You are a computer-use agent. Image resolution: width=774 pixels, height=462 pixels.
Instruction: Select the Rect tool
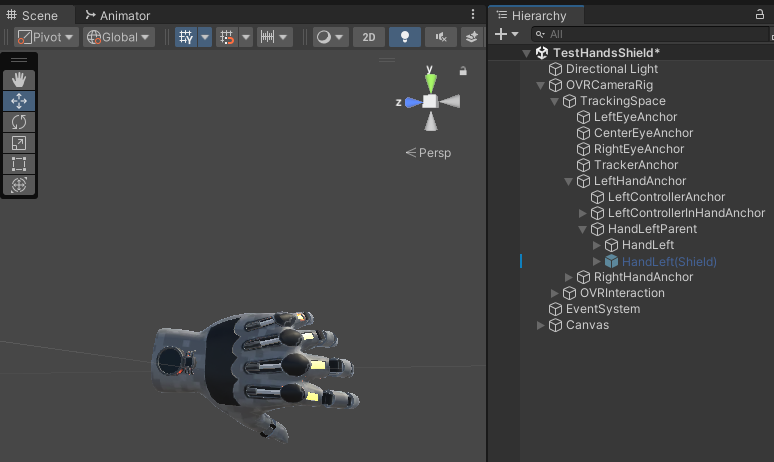pos(19,164)
